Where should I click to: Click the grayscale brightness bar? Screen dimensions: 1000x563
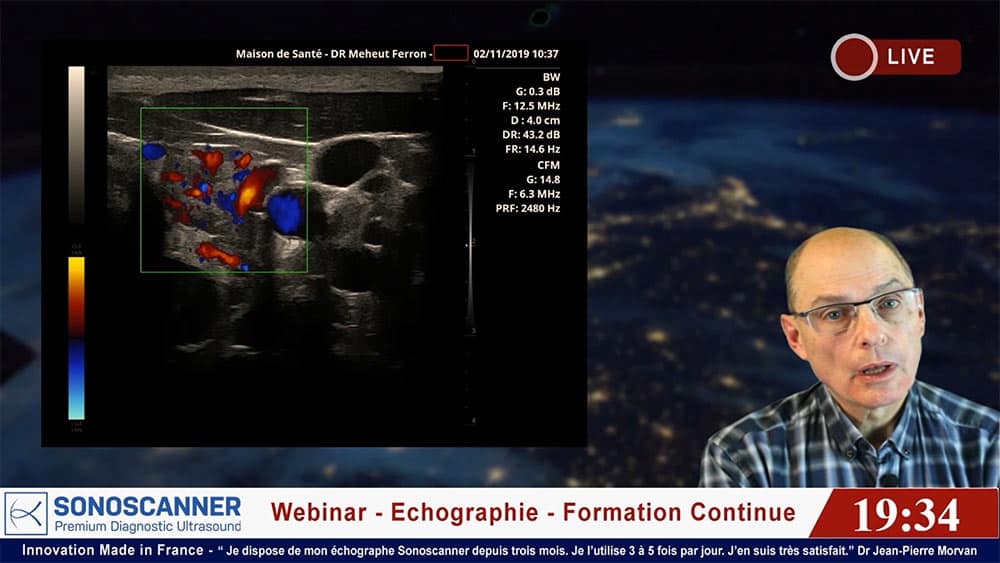(77, 145)
